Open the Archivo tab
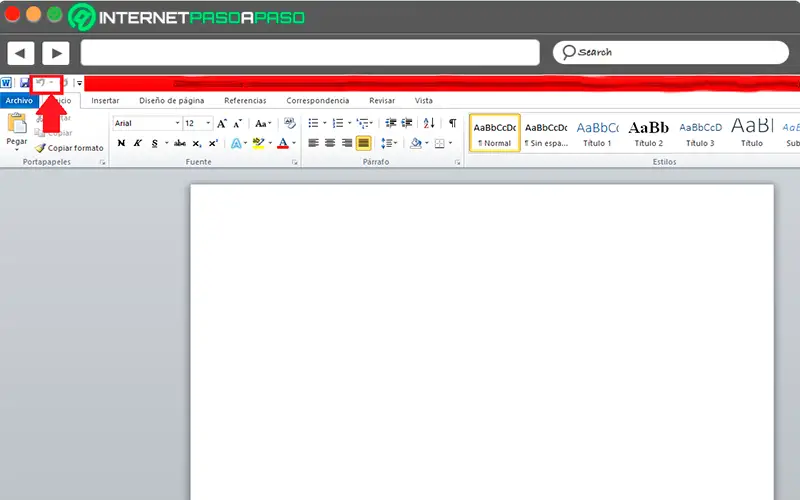800x500 pixels. (19, 101)
